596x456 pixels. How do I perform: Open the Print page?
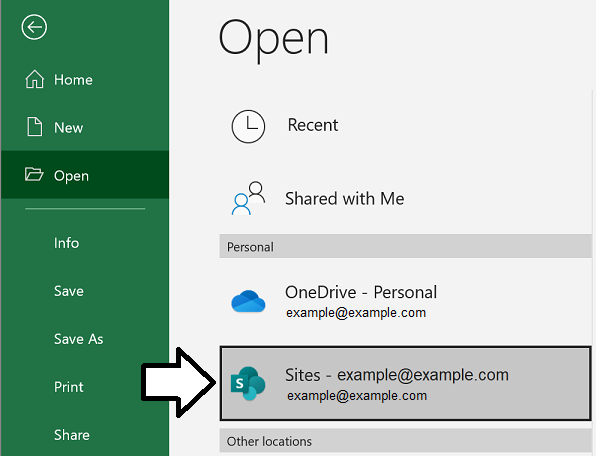(69, 387)
